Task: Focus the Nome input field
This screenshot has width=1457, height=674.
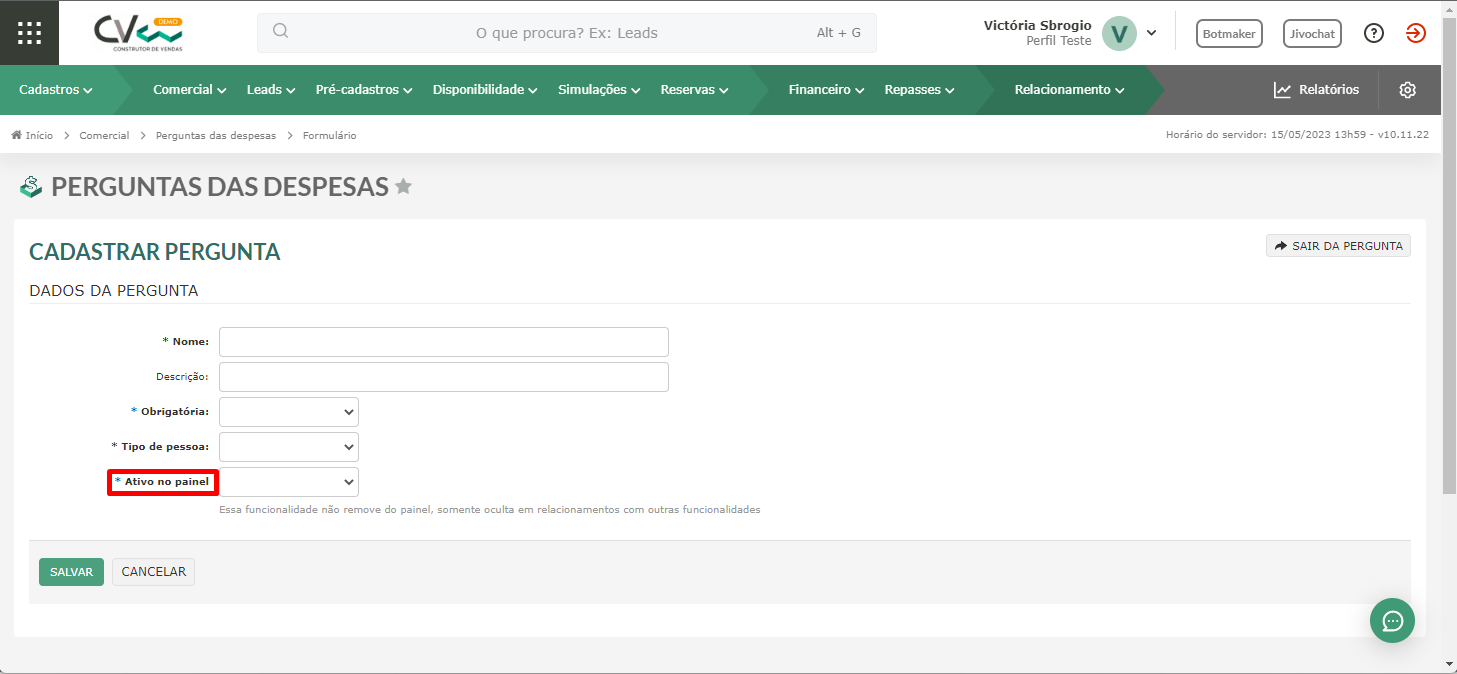Action: pos(444,342)
